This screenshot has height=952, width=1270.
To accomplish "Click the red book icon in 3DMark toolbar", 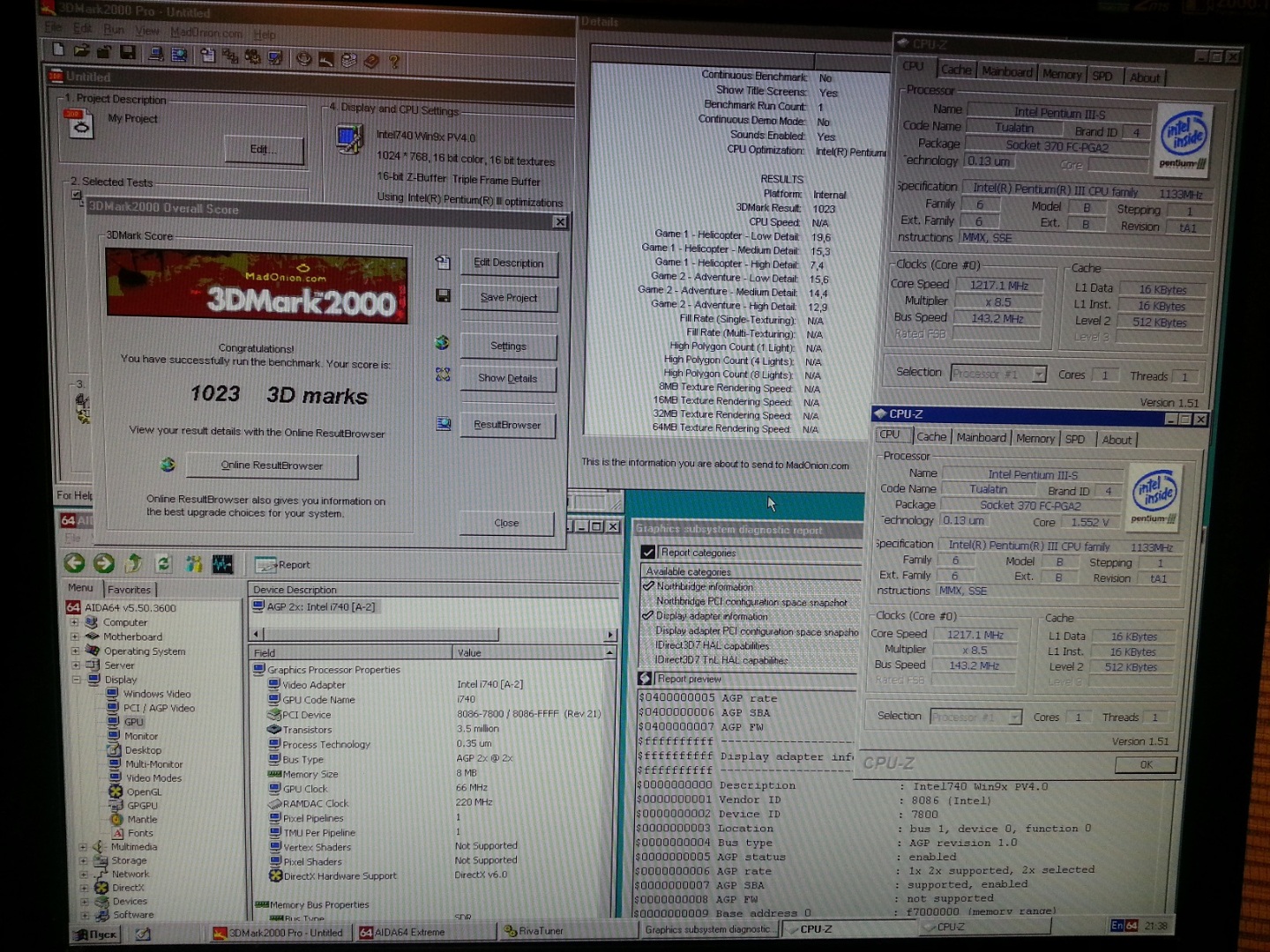I will click(x=371, y=60).
